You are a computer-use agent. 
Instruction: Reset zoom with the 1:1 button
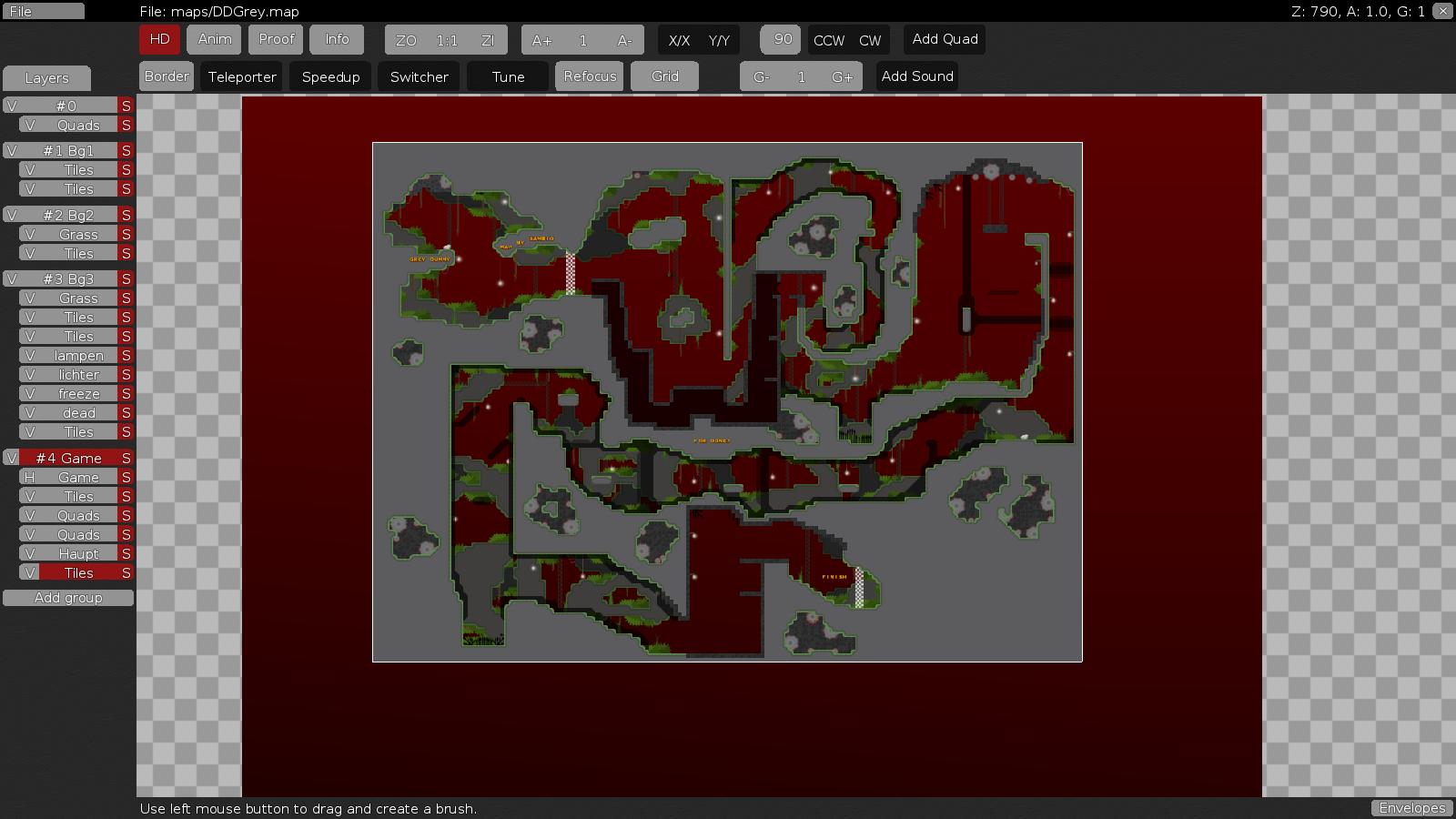coord(447,40)
